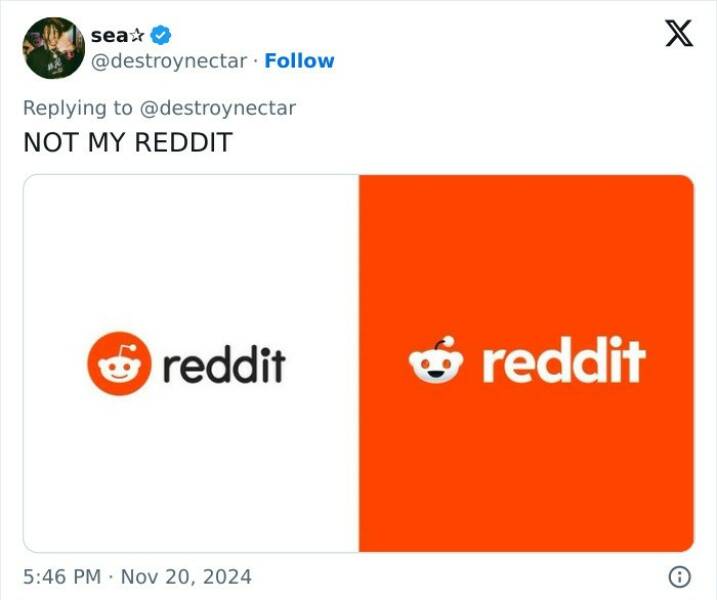The width and height of the screenshot is (717, 600).
Task: Click the info circle icon beside the date
Action: pyautogui.click(x=680, y=577)
